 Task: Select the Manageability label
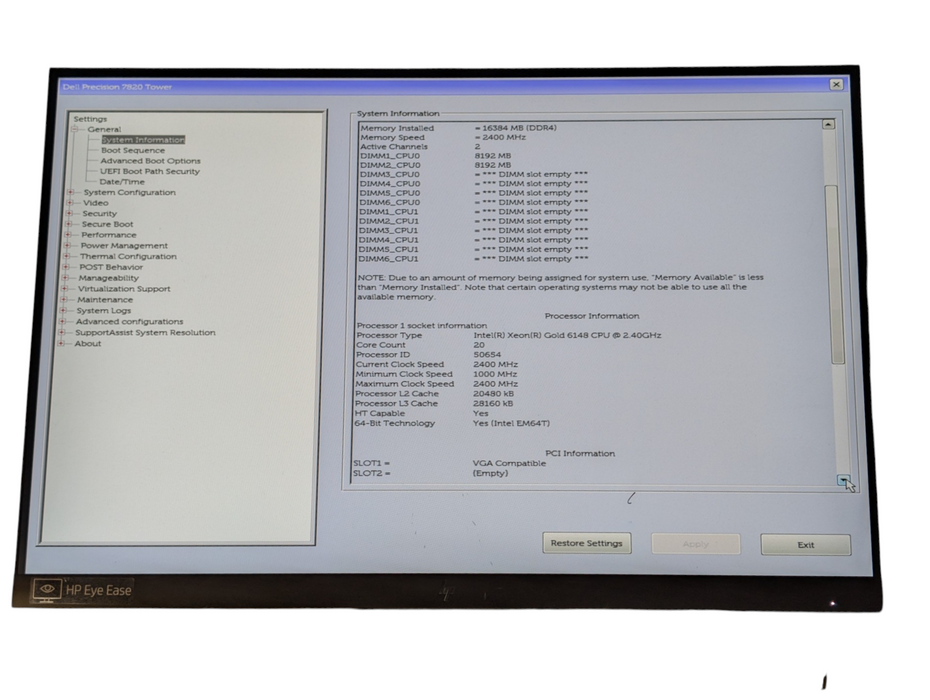[x=109, y=278]
